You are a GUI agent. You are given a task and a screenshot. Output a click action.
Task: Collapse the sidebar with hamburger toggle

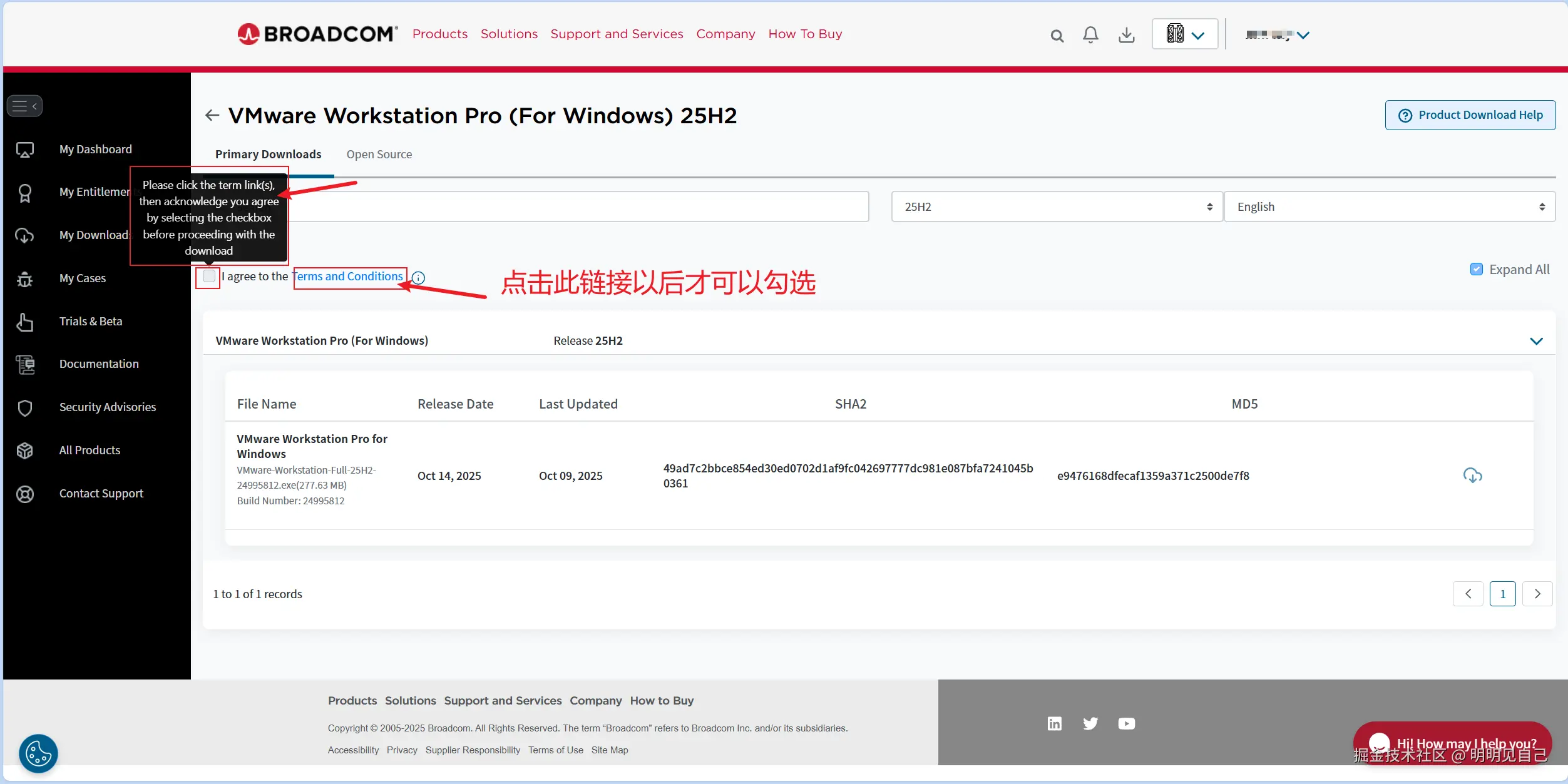point(25,106)
